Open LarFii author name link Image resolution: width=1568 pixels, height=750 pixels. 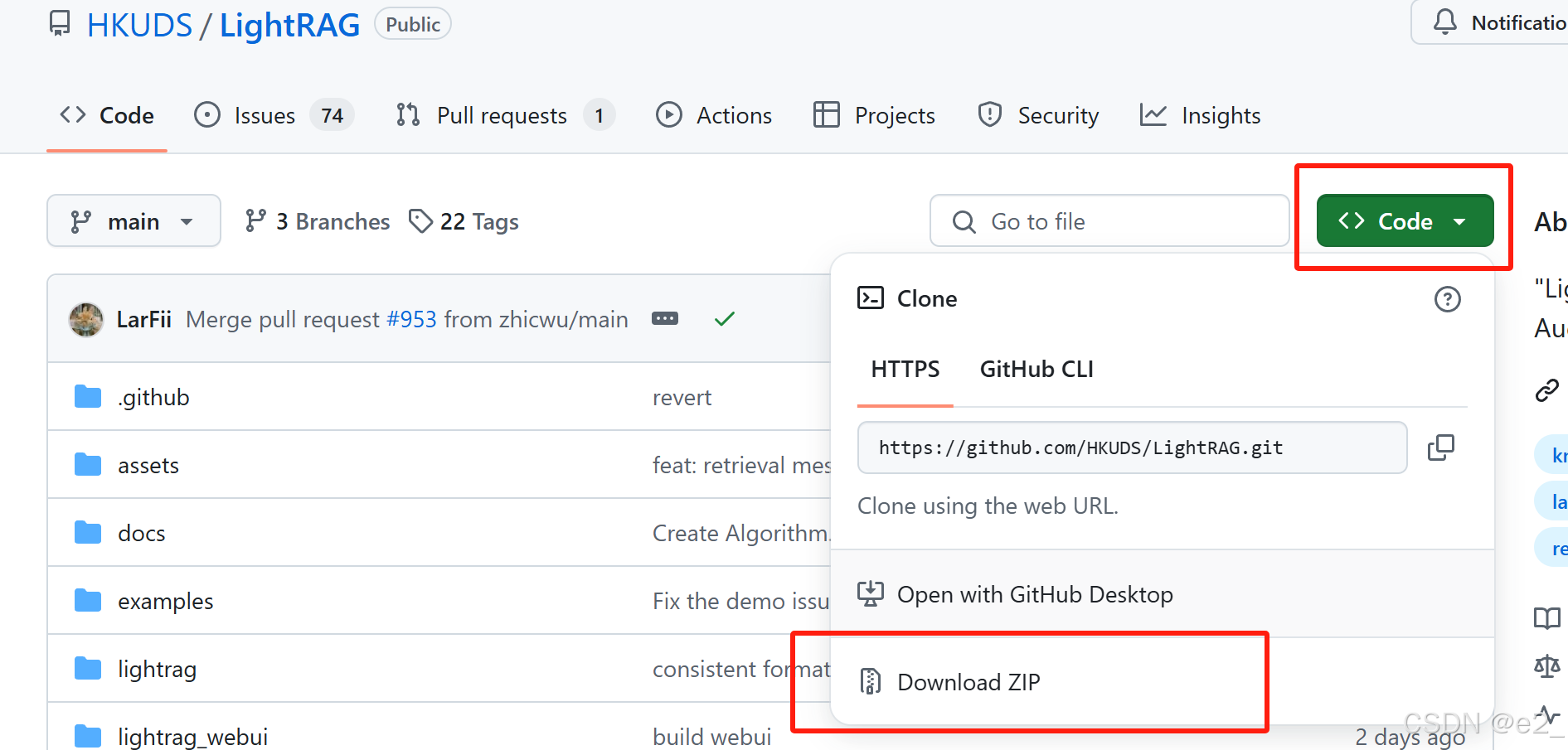[144, 319]
